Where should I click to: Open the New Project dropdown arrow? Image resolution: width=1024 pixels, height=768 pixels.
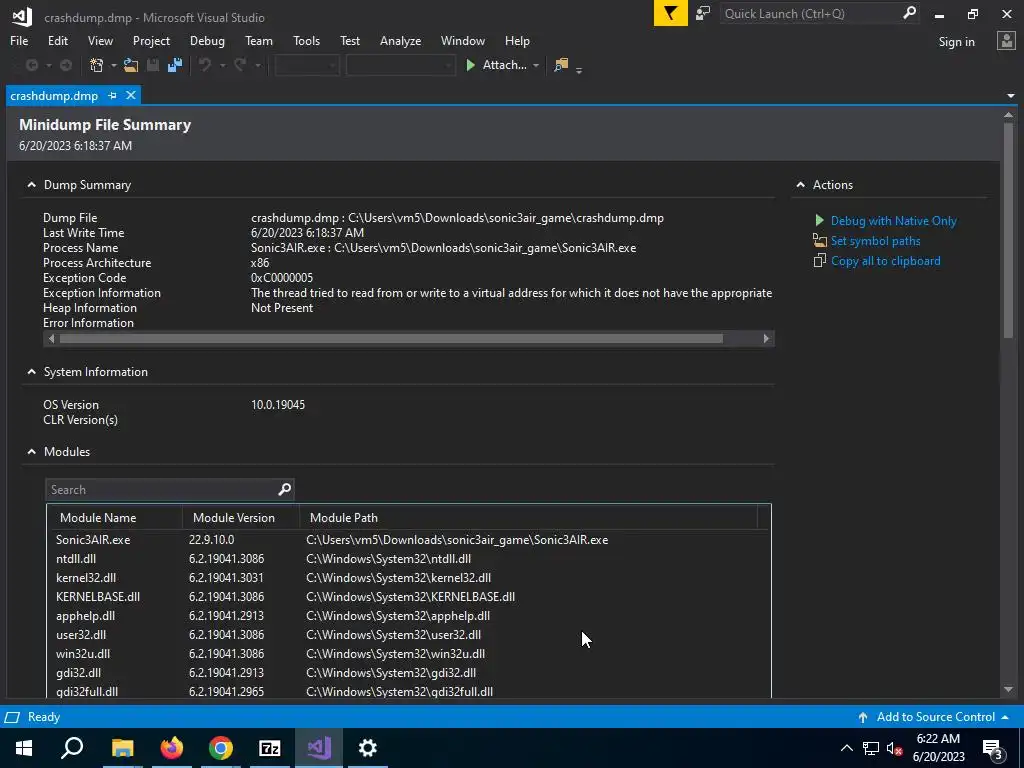(113, 65)
